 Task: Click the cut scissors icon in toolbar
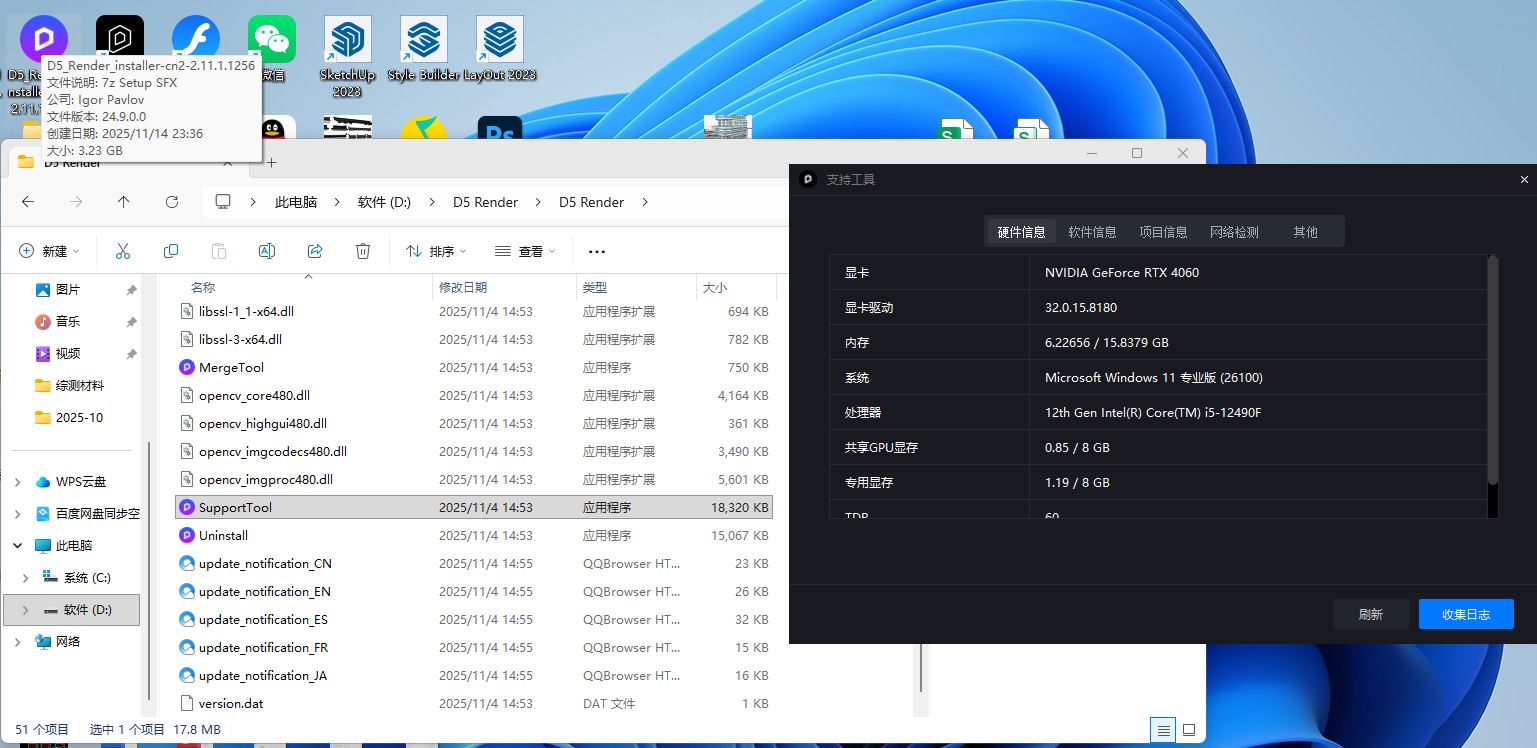[x=123, y=251]
